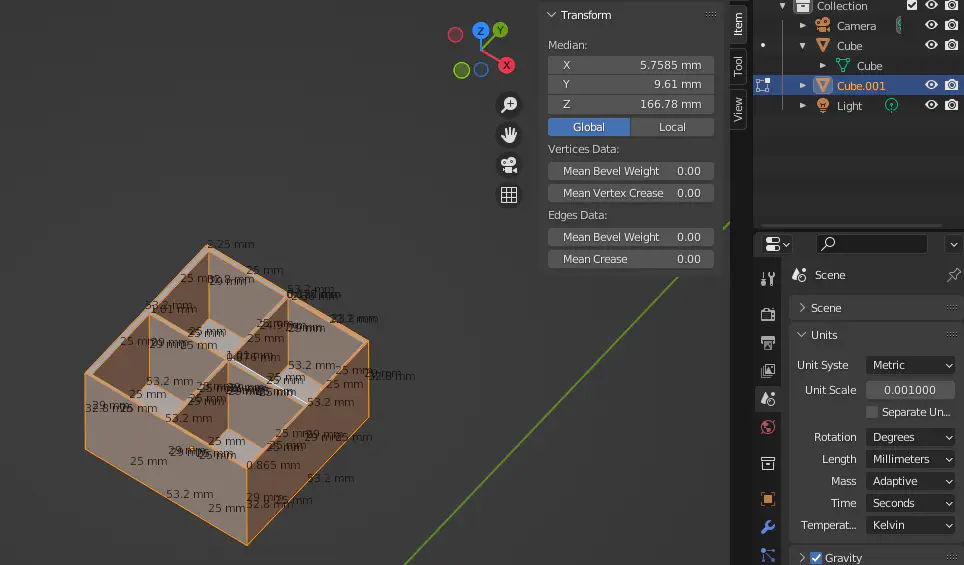Toggle the camera view icon
Viewport: 964px width, 565px height.
509,165
